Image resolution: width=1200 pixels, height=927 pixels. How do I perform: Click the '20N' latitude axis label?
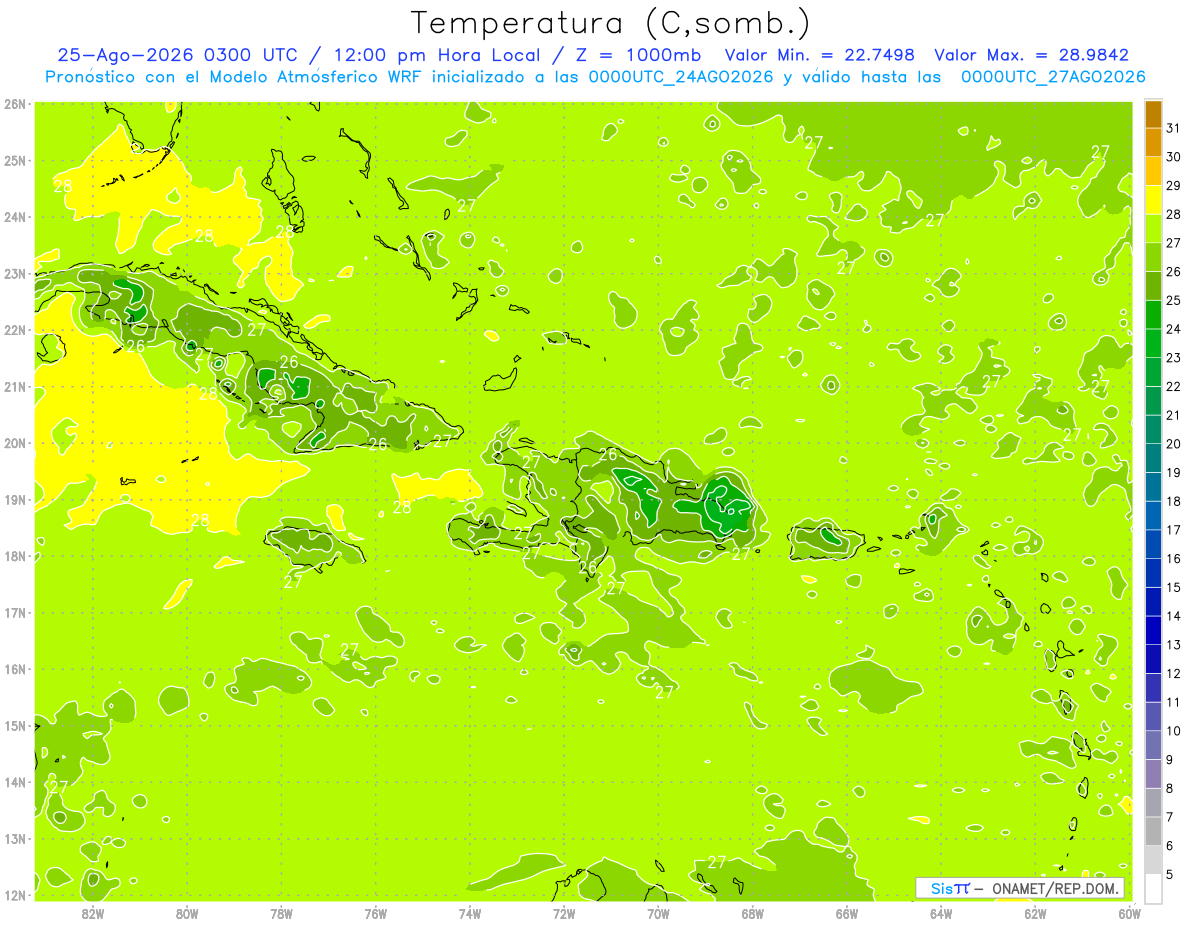[15, 443]
